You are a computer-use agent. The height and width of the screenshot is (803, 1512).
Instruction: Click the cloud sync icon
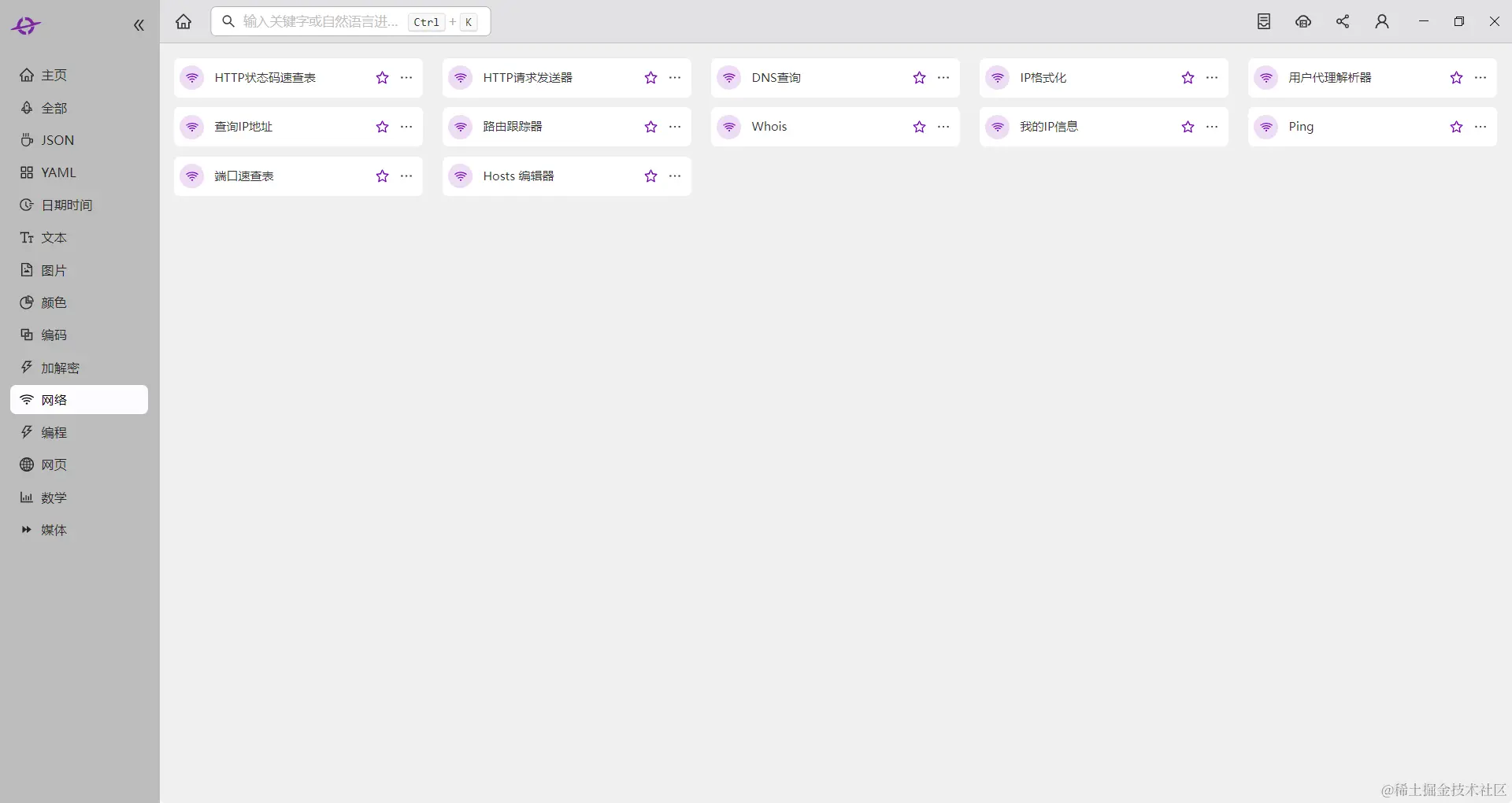1303,21
